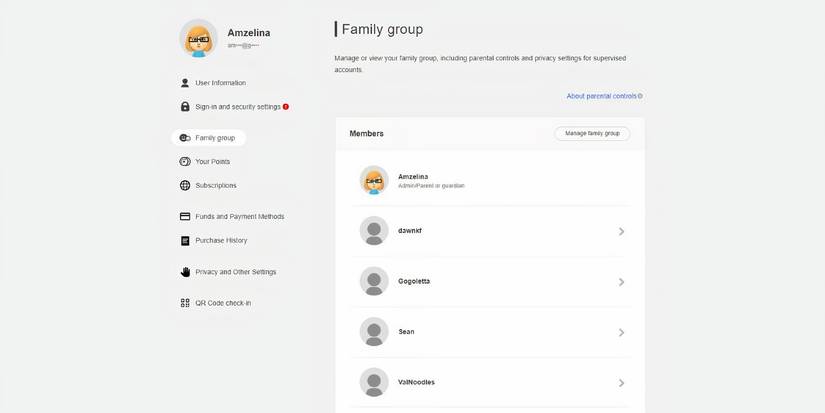Click the Subscriptions globe icon
This screenshot has width=825, height=413.
(185, 186)
